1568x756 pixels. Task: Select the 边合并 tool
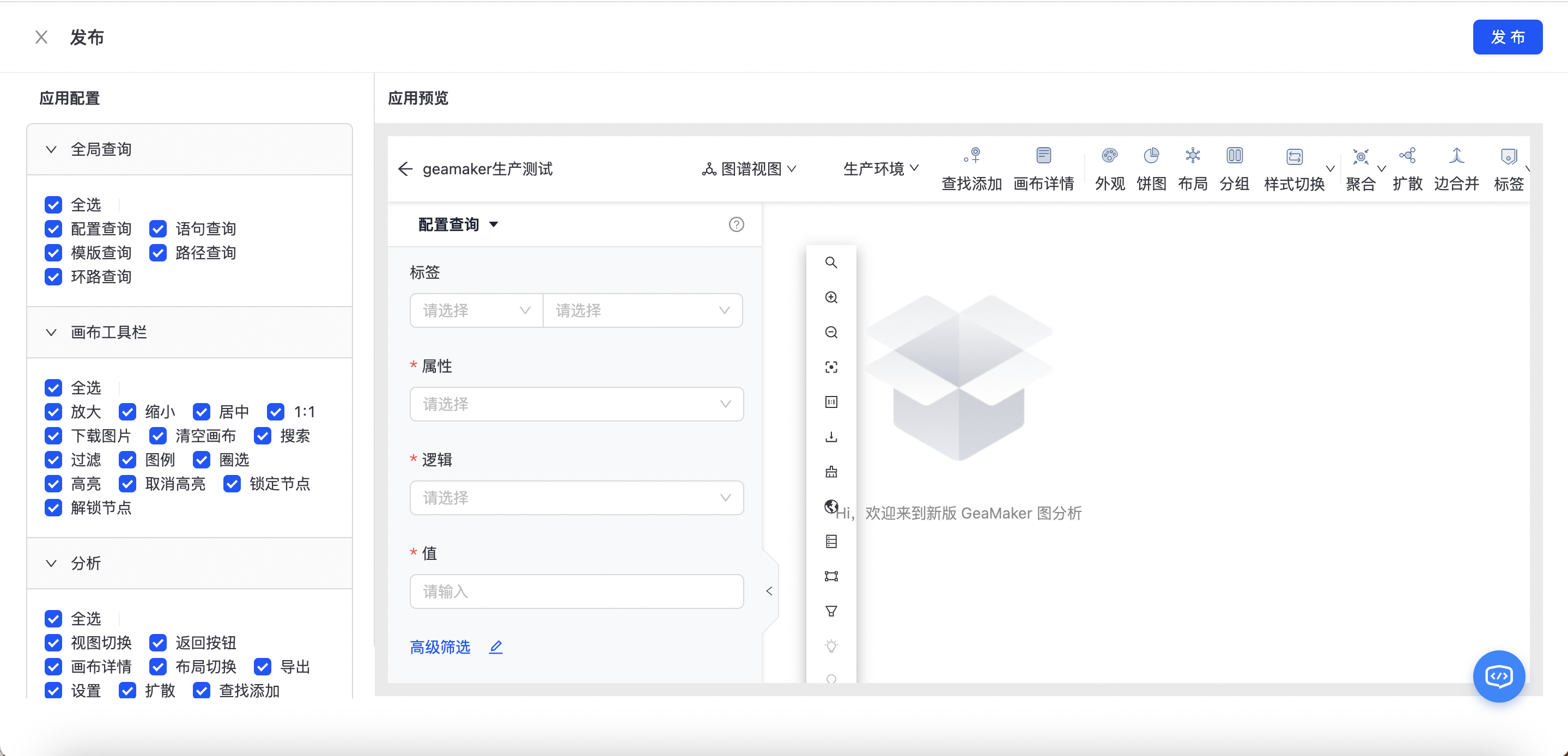[x=1456, y=169]
